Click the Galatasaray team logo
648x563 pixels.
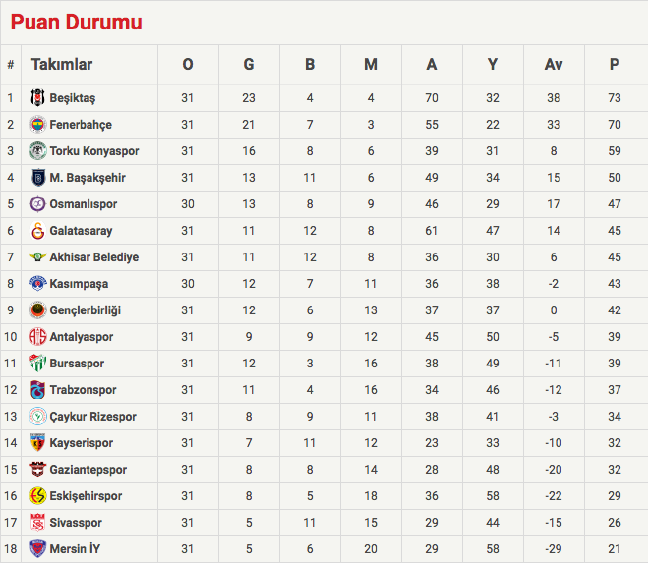(37, 231)
